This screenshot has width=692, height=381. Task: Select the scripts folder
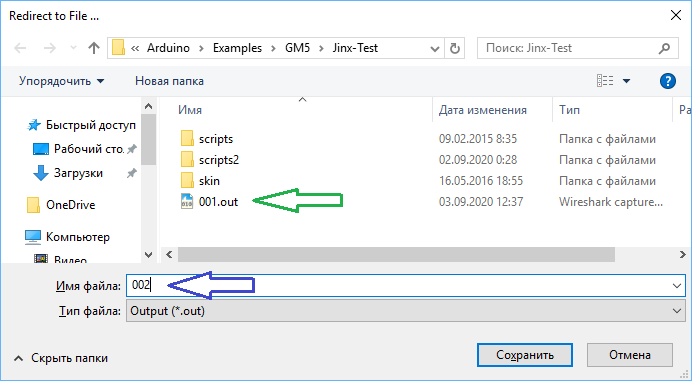pos(207,139)
